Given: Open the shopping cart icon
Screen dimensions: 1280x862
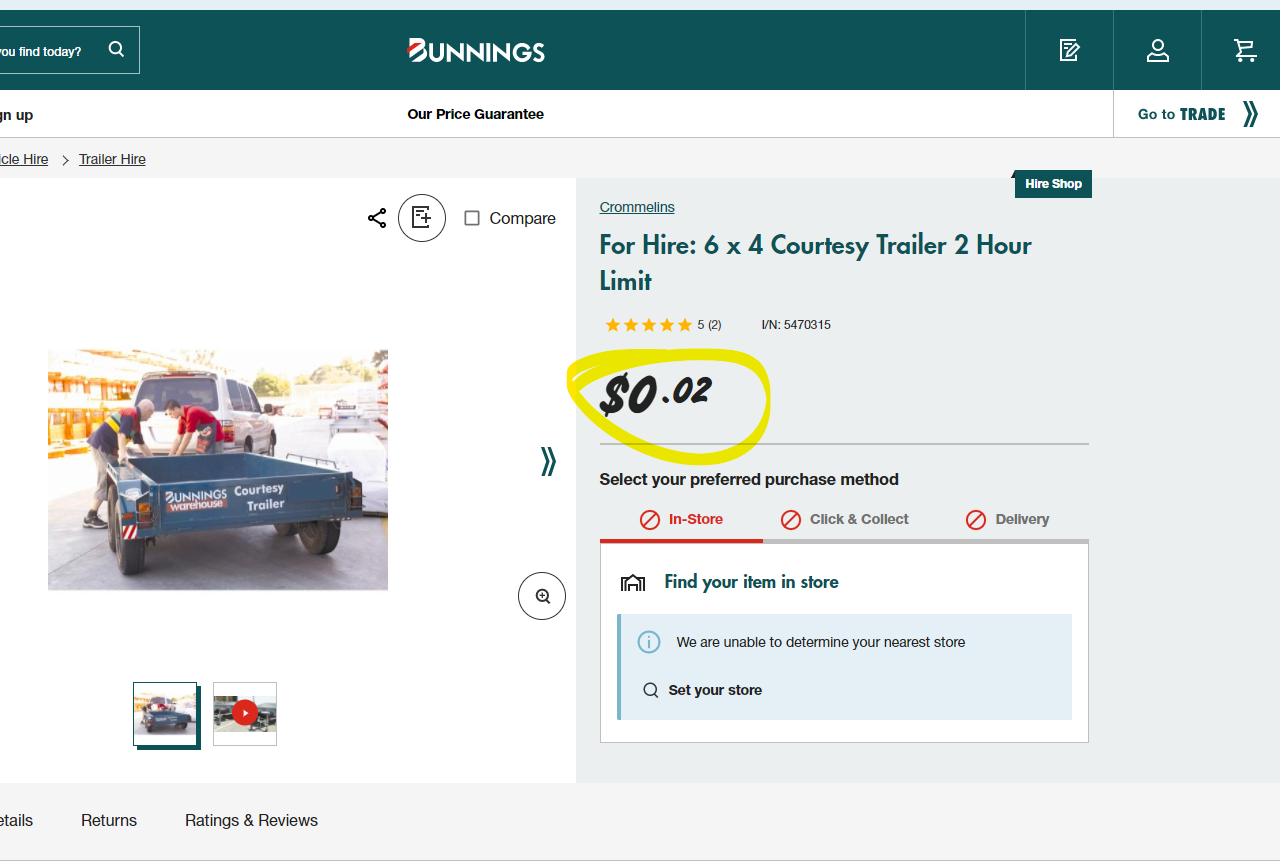Looking at the screenshot, I should pos(1245,50).
